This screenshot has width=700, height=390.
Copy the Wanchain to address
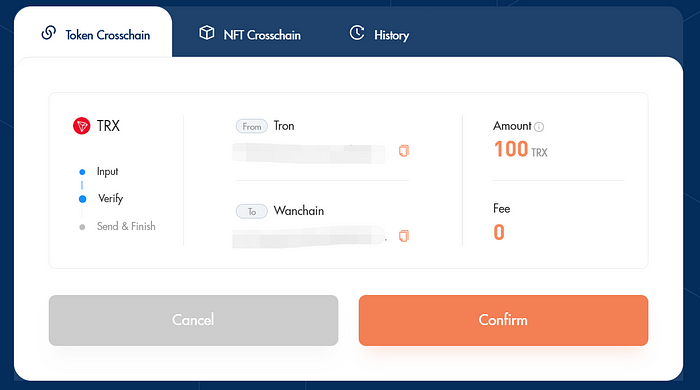(x=404, y=236)
